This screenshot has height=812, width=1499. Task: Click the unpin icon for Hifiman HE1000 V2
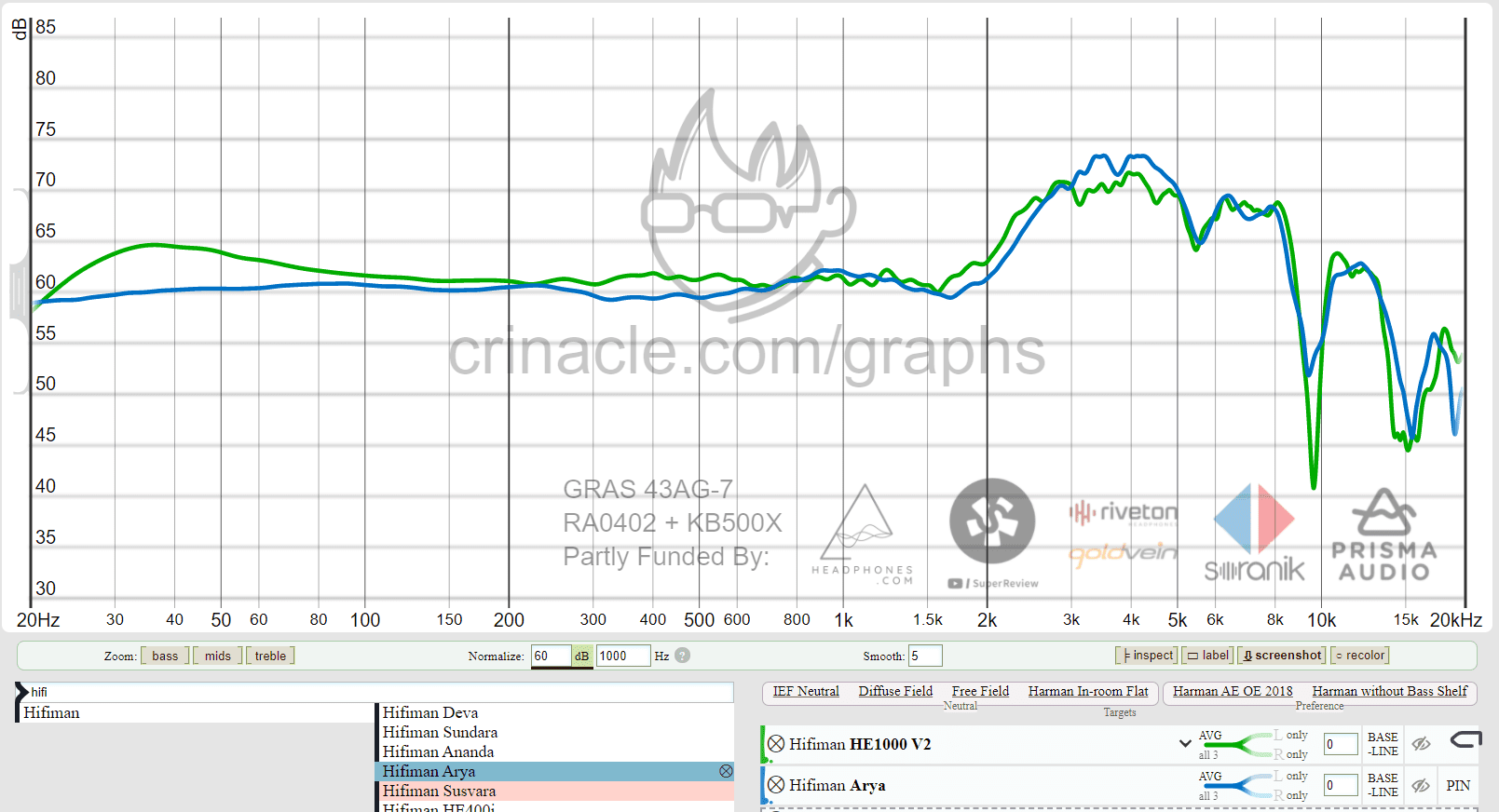point(1465,741)
